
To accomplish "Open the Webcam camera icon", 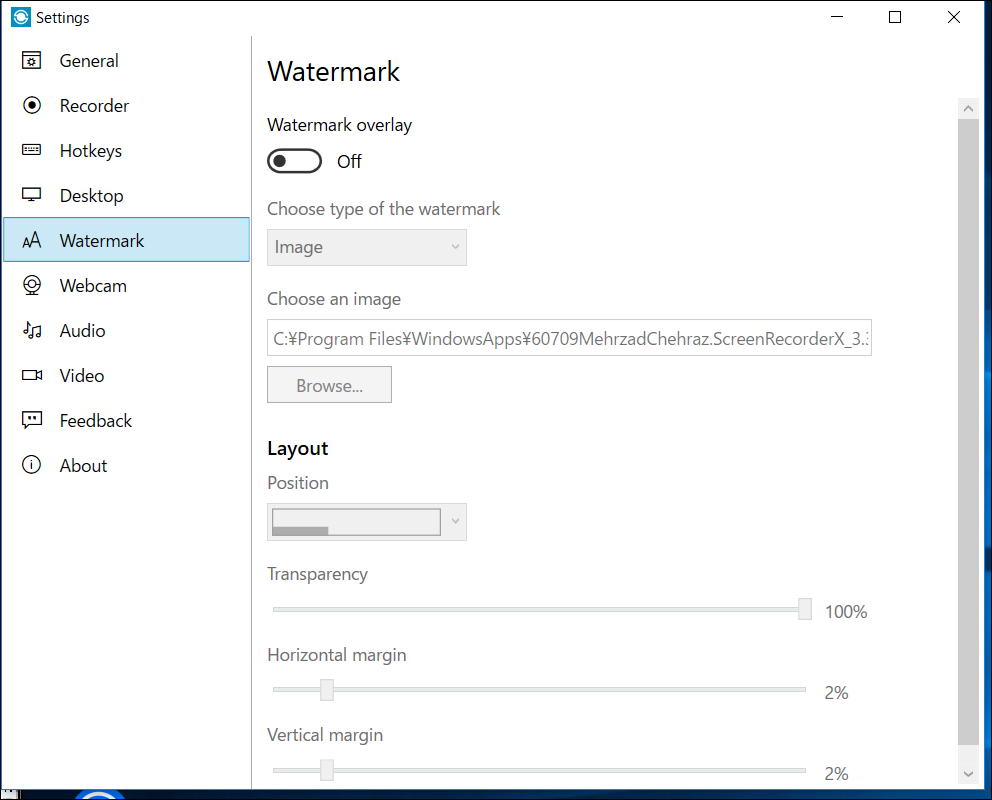I will point(30,285).
